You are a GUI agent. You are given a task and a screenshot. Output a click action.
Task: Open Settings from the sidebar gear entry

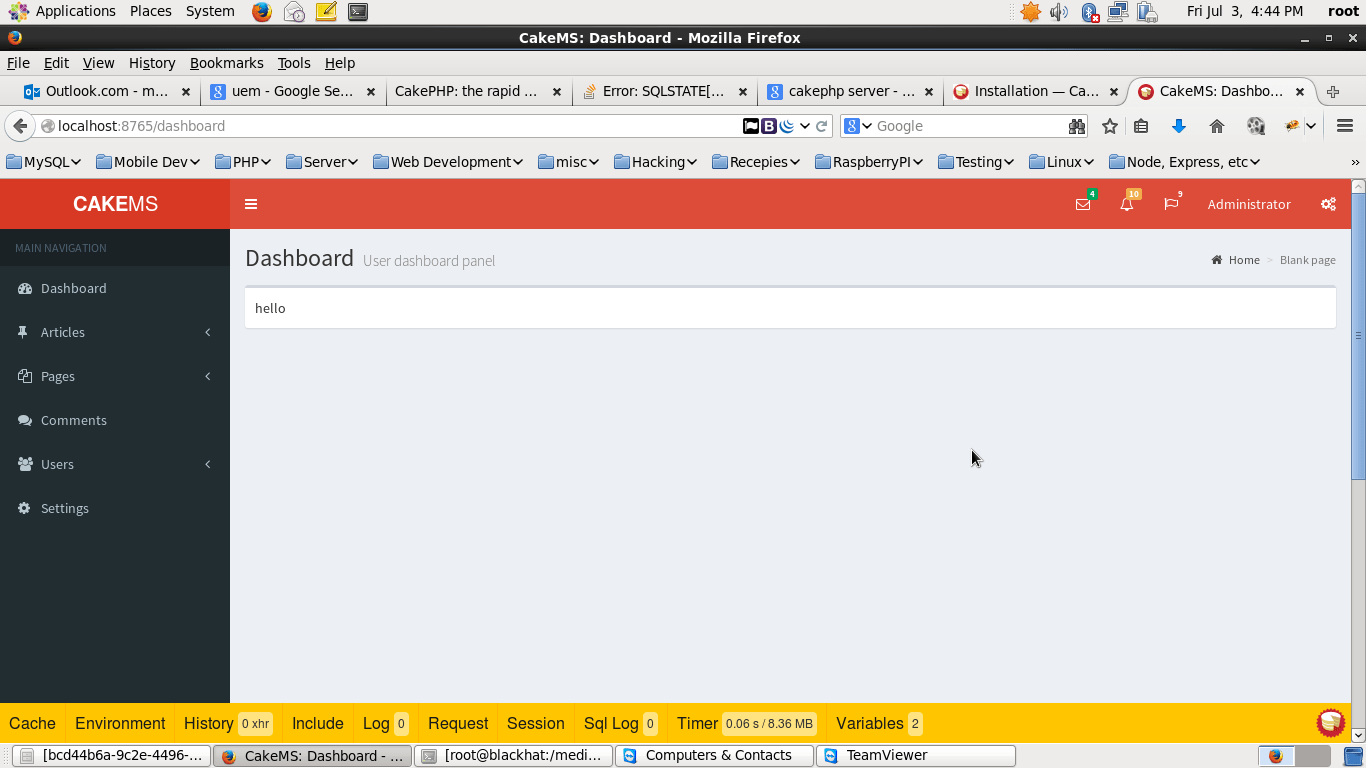tap(65, 508)
